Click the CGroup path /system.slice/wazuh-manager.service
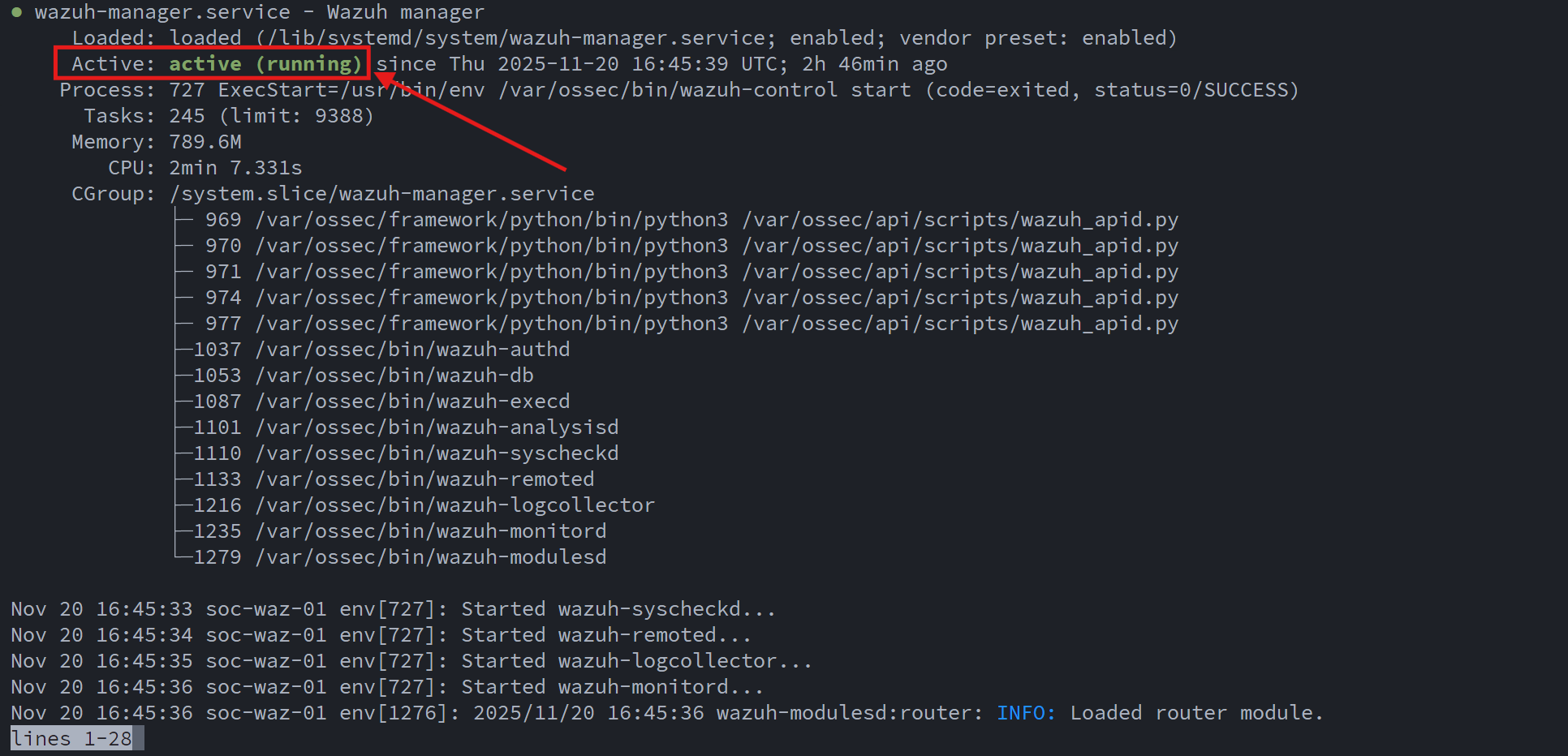The image size is (1568, 756). (x=381, y=194)
